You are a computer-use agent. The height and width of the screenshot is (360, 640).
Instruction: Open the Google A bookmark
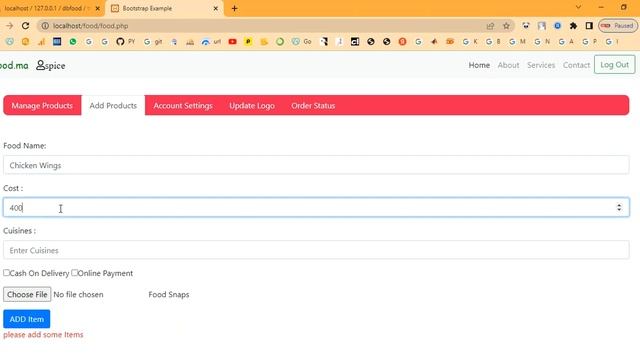pyautogui.click(x=566, y=42)
